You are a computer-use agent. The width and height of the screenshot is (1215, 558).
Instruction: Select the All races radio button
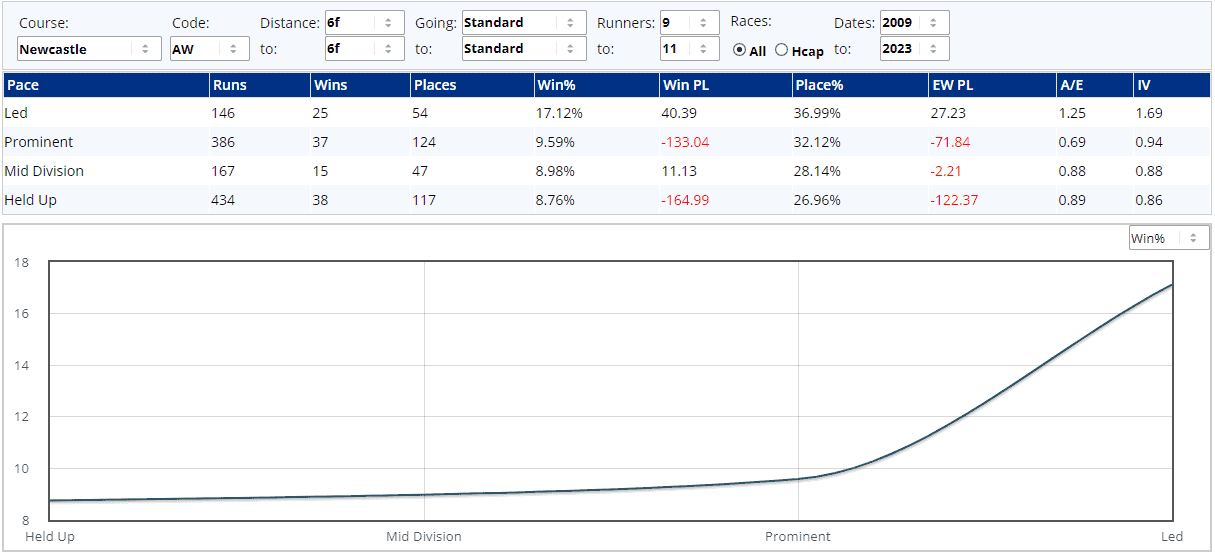pos(740,51)
